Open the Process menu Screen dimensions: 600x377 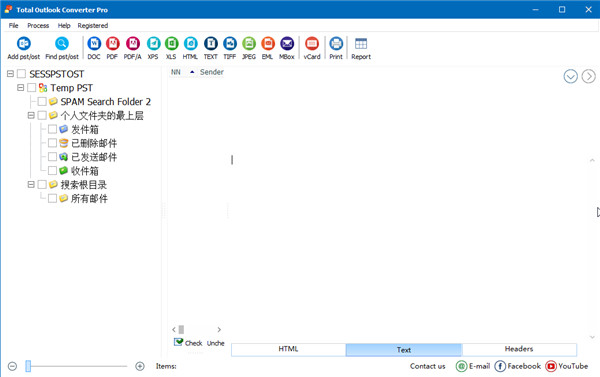tap(38, 26)
